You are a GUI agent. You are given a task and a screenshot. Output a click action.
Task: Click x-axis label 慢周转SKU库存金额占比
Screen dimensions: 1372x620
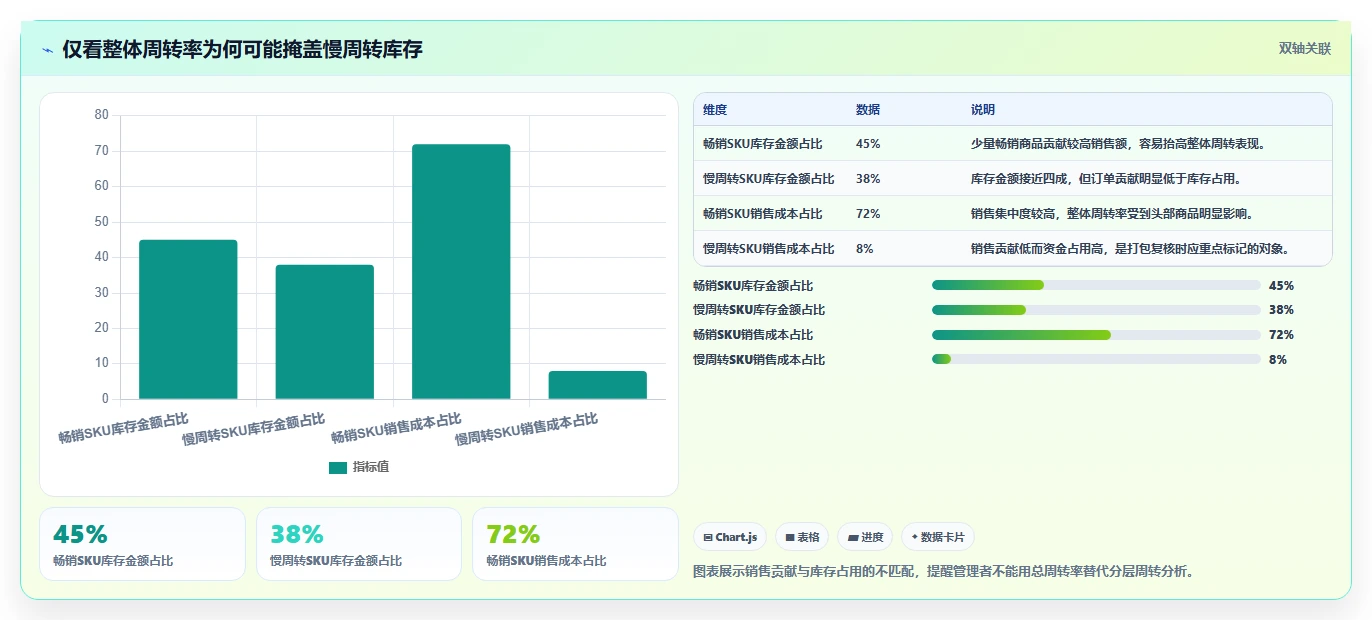(253, 429)
